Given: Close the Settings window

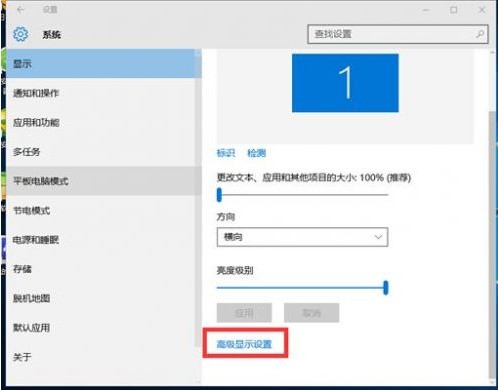Looking at the screenshot, I should pos(482,10).
